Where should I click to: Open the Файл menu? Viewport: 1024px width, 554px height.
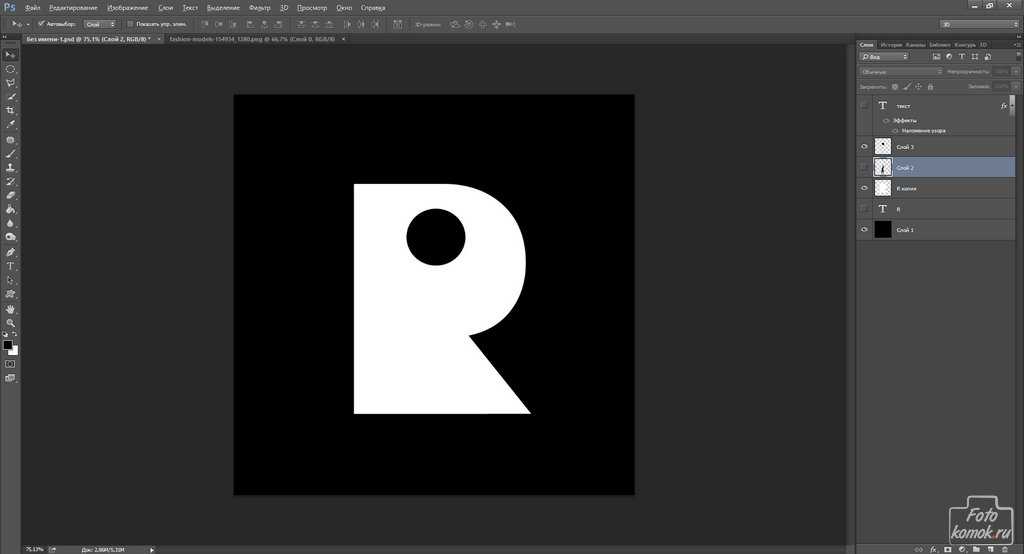tap(33, 8)
